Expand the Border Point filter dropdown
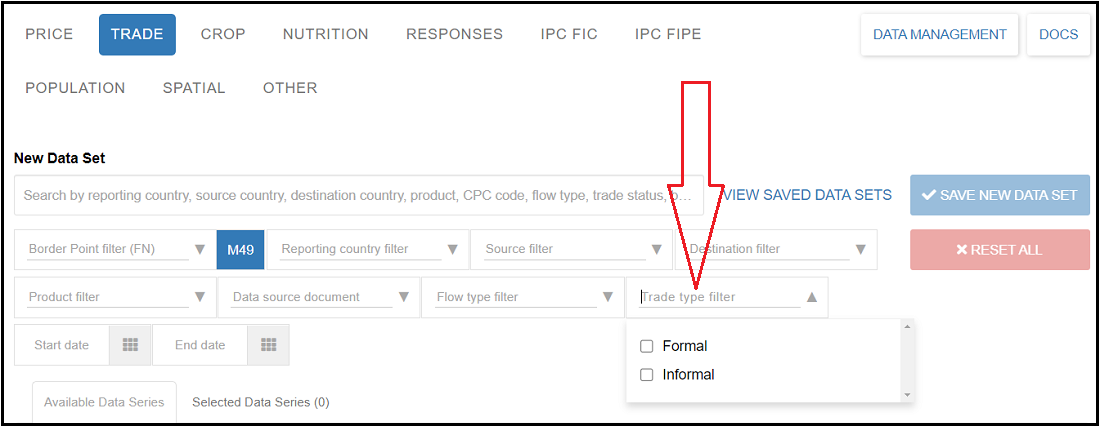 pos(200,249)
